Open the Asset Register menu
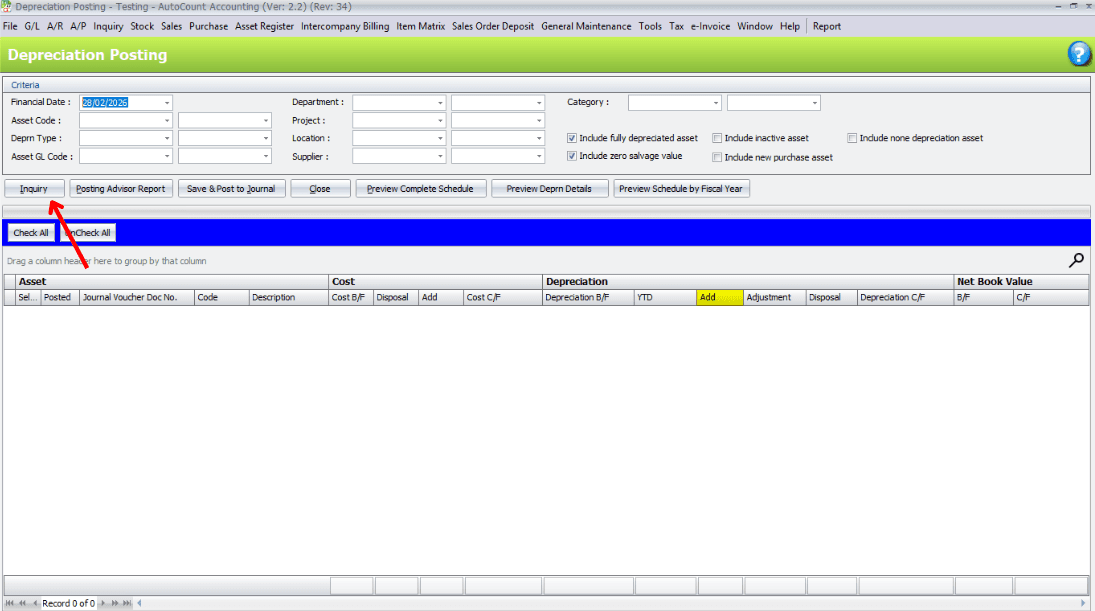Image resolution: width=1095 pixels, height=611 pixels. (x=264, y=26)
